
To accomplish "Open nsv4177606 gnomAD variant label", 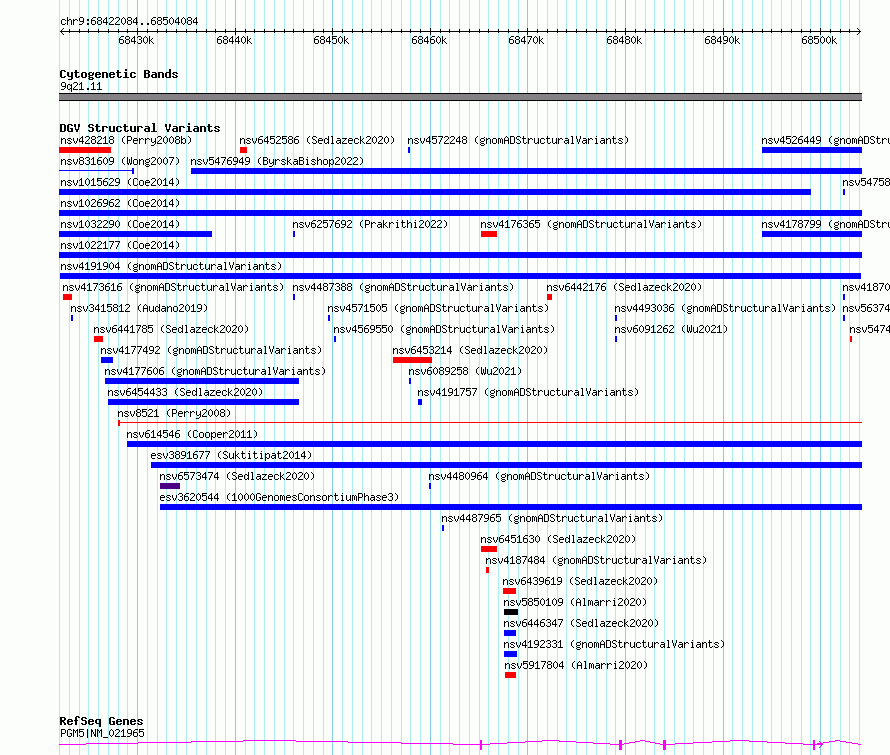I will point(215,371).
